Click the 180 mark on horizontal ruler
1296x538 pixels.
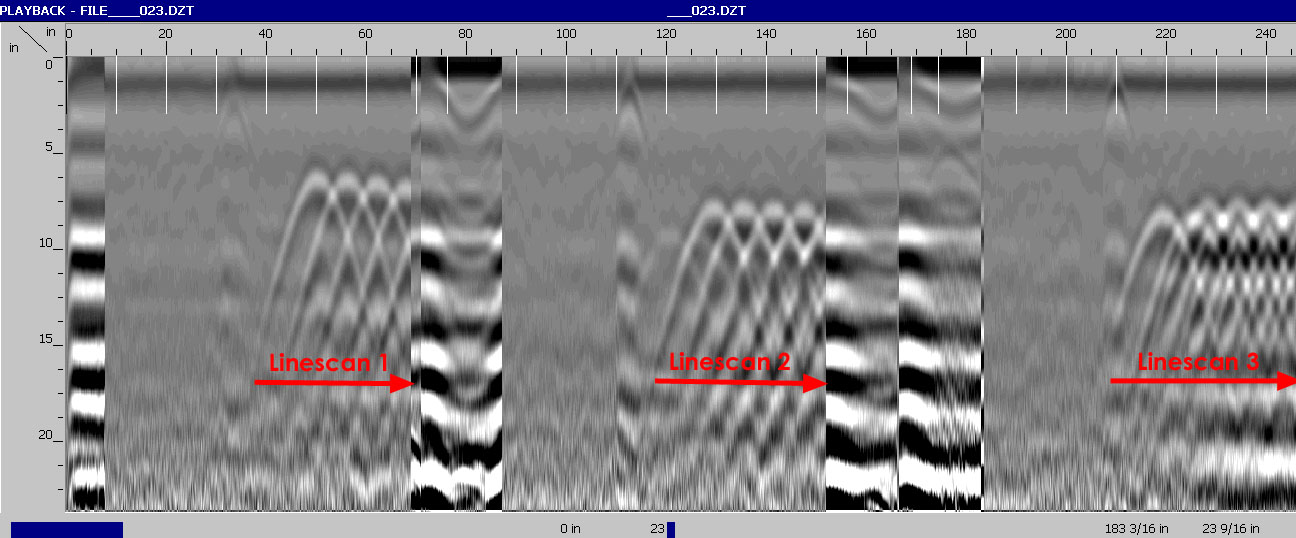click(x=966, y=34)
